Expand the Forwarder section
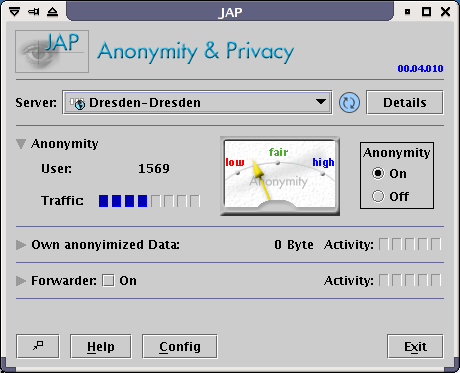460x373 pixels. tap(21, 281)
